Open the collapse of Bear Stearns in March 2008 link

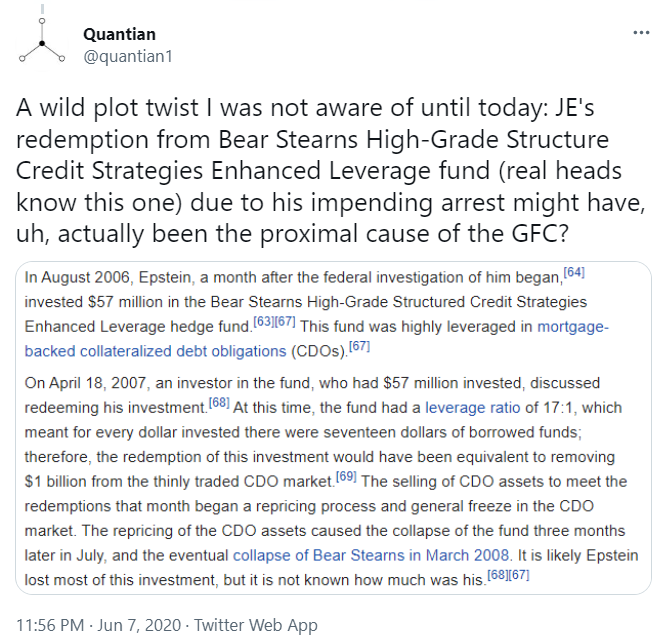[x=371, y=555]
